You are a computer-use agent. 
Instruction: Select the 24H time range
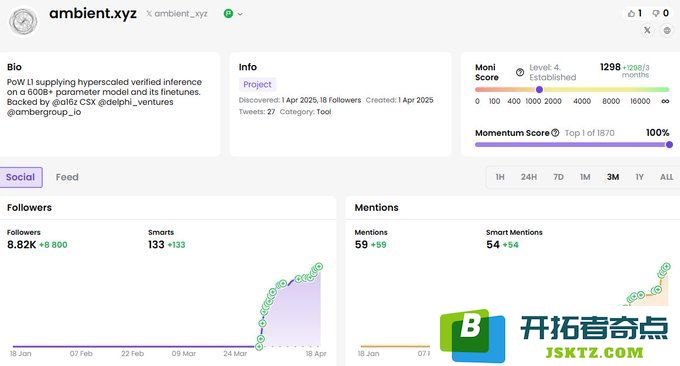(x=529, y=177)
